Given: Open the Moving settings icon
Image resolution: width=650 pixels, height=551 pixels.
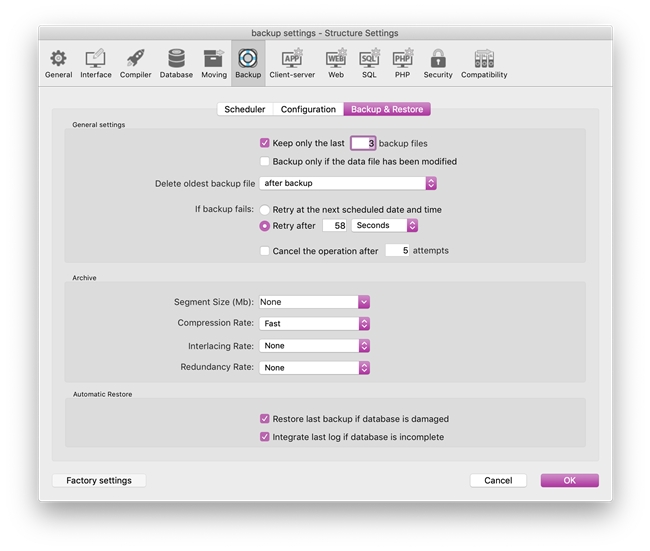Looking at the screenshot, I should 214,61.
